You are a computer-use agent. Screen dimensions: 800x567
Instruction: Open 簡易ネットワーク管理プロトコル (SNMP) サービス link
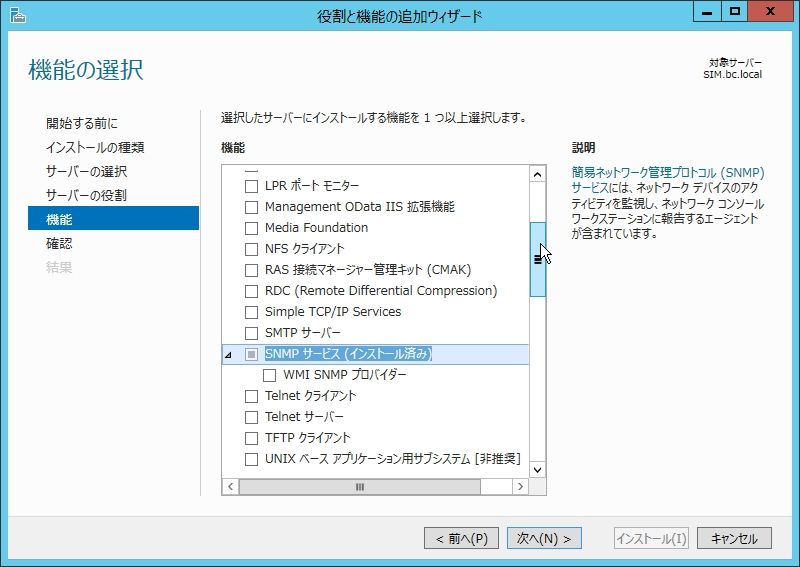(667, 180)
